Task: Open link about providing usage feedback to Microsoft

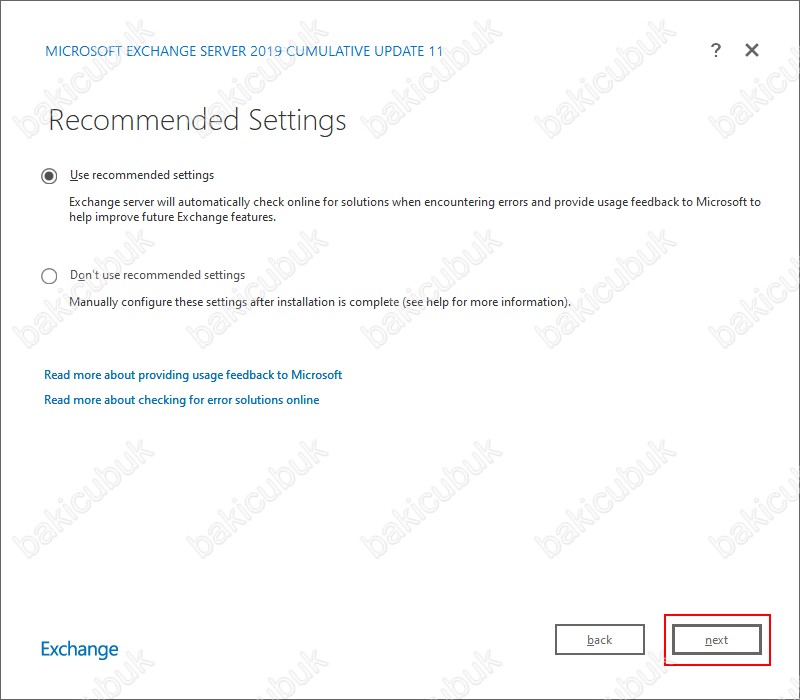Action: [x=193, y=375]
